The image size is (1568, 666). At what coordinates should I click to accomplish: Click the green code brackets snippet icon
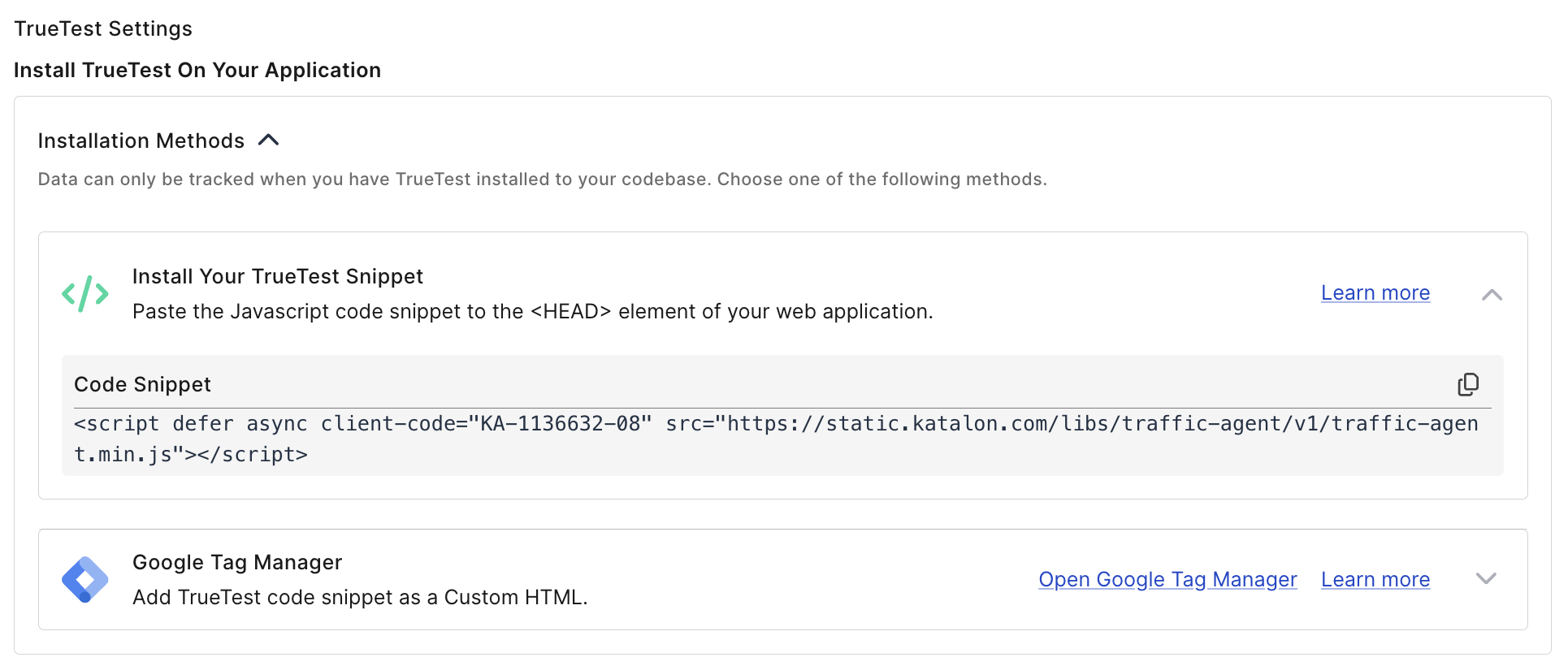85,294
